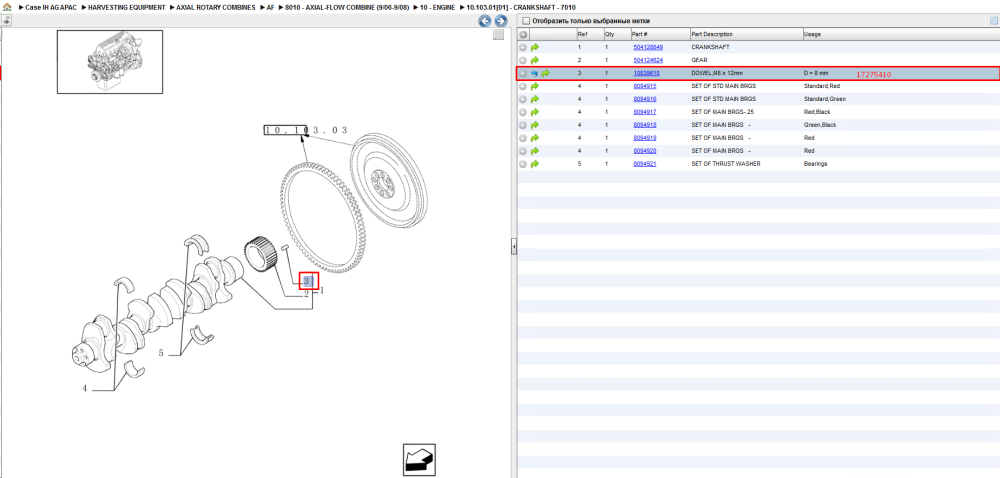Screen dimensions: 1000x478
Task: Click the blue arrow on the DOWEL row
Action: [534, 73]
